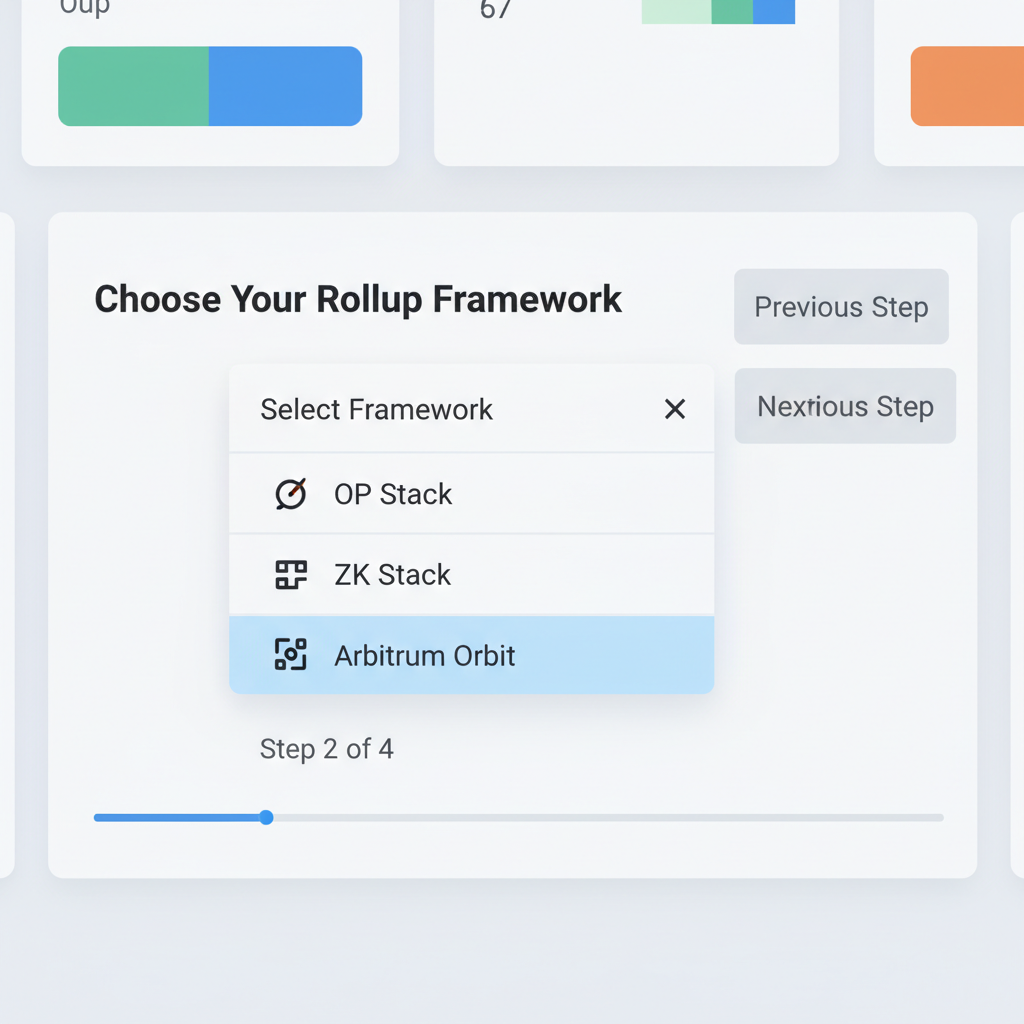Click the progress slider handle
Screen dimensions: 1024x1024
(x=265, y=817)
